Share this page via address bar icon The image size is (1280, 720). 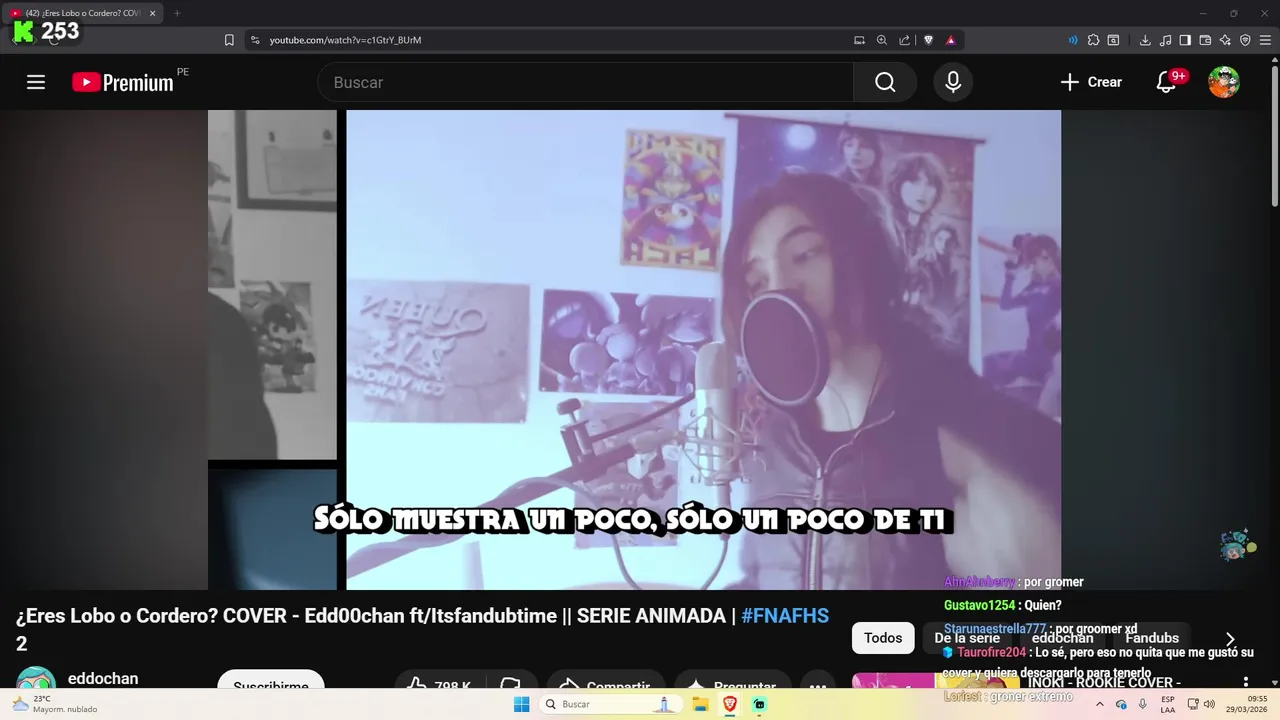coord(905,40)
